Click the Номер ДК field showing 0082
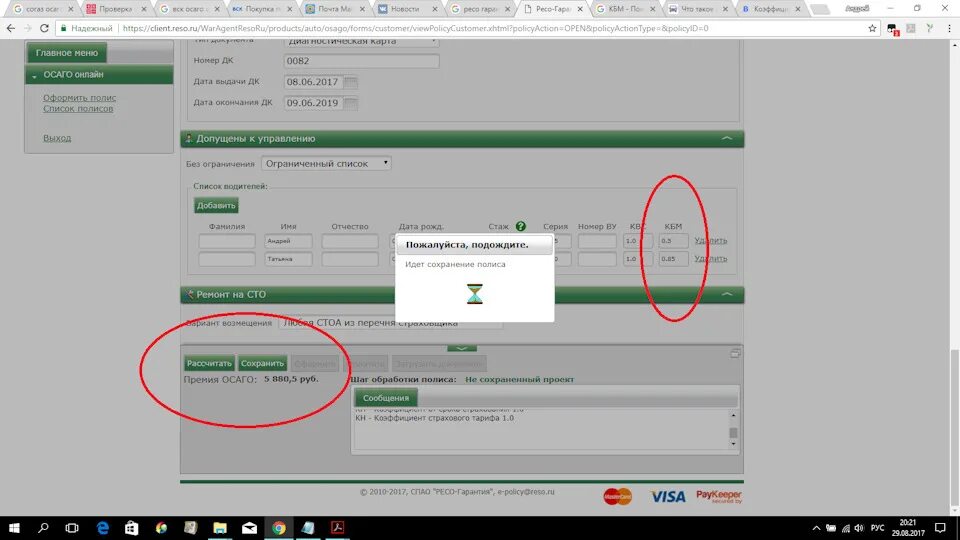This screenshot has width=960, height=540. point(361,61)
